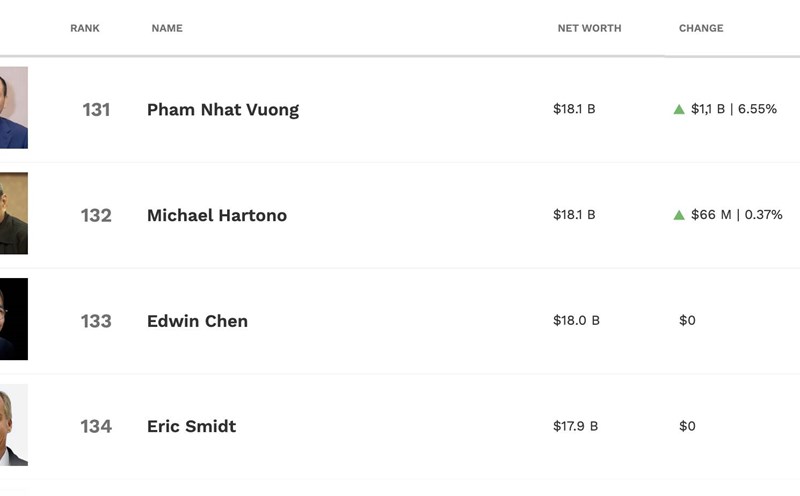Sort the list by Name column header
Screen dimensions: 800x496
tap(167, 28)
